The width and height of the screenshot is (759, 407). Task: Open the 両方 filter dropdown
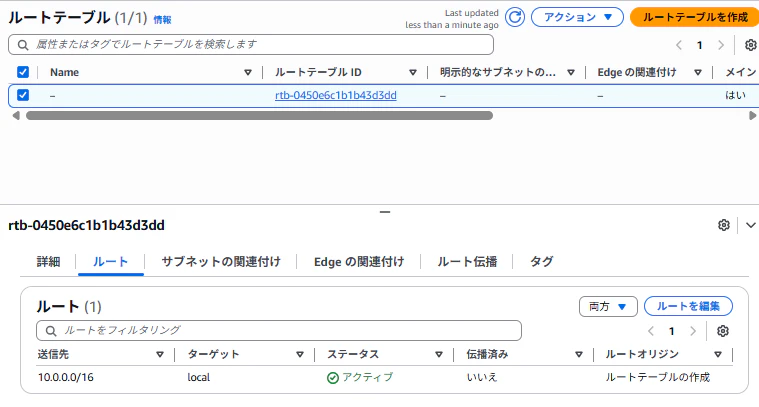(608, 306)
